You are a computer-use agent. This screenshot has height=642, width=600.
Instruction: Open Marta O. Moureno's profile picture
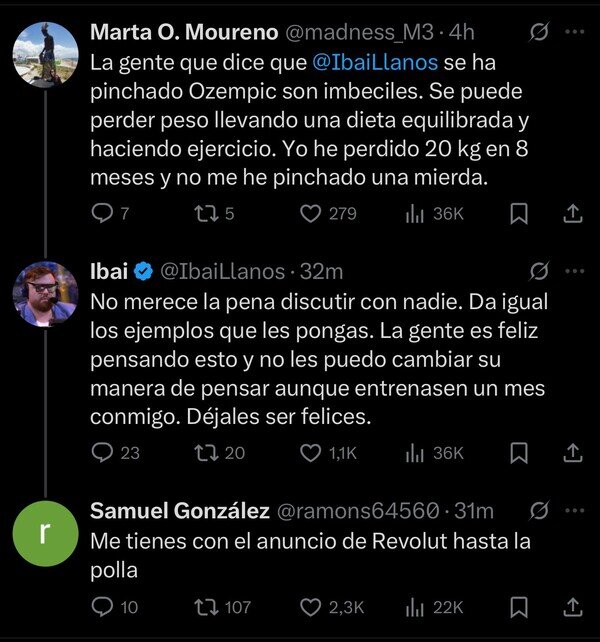pyautogui.click(x=45, y=56)
